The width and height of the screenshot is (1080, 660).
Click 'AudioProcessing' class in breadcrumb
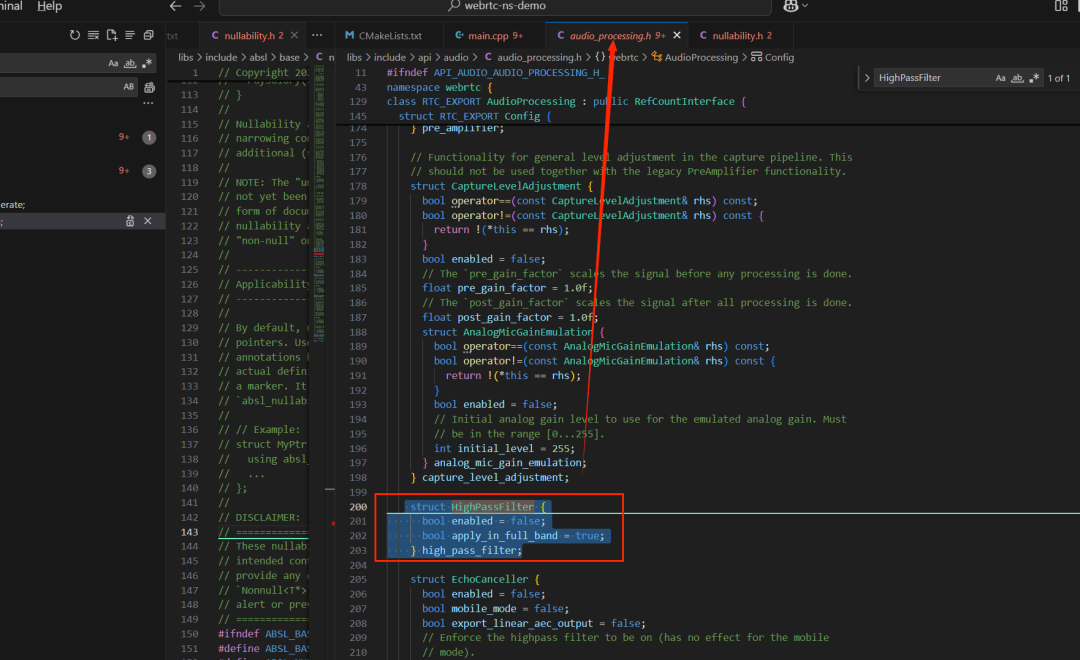700,57
